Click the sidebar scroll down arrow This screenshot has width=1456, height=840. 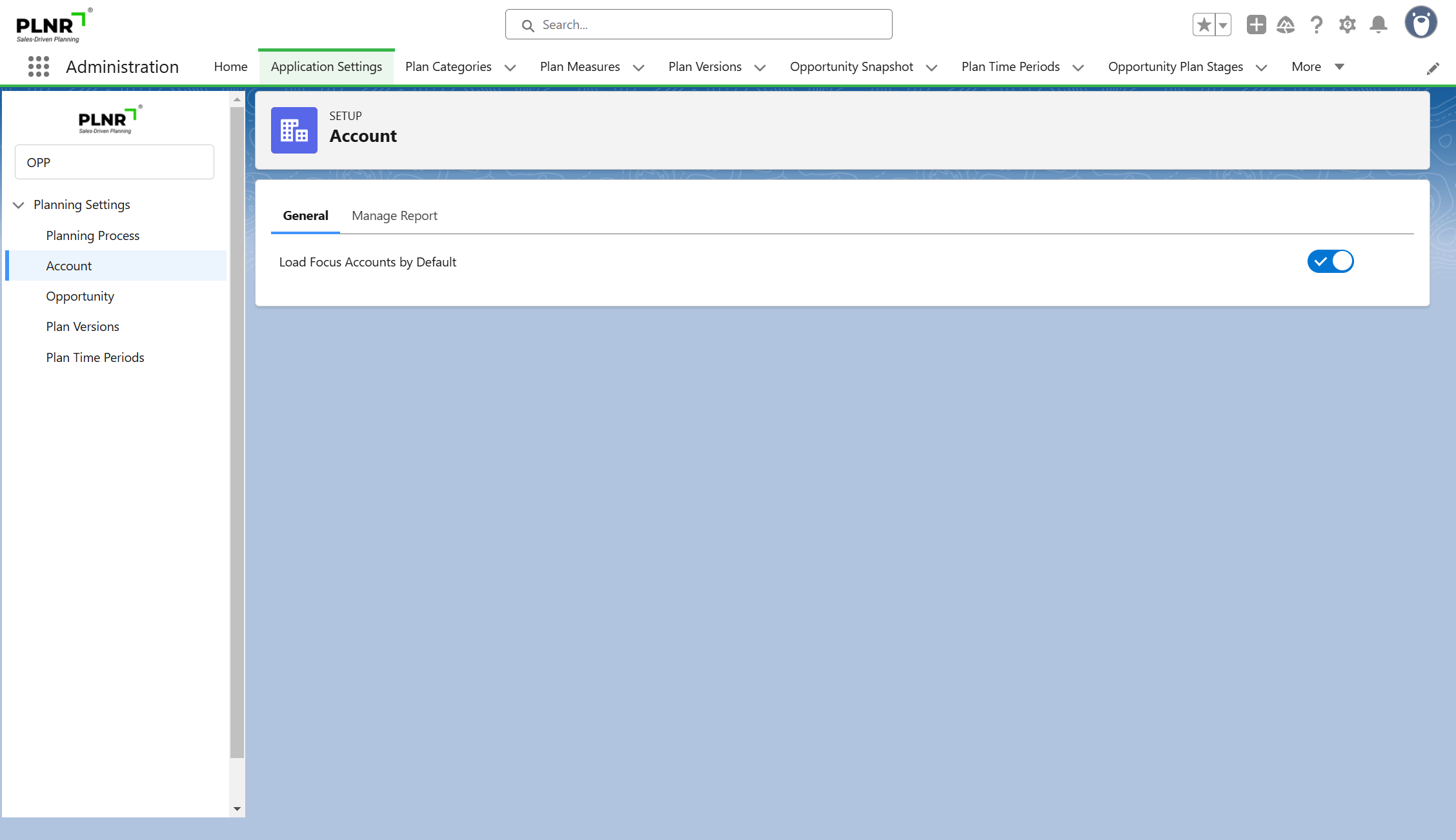237,808
